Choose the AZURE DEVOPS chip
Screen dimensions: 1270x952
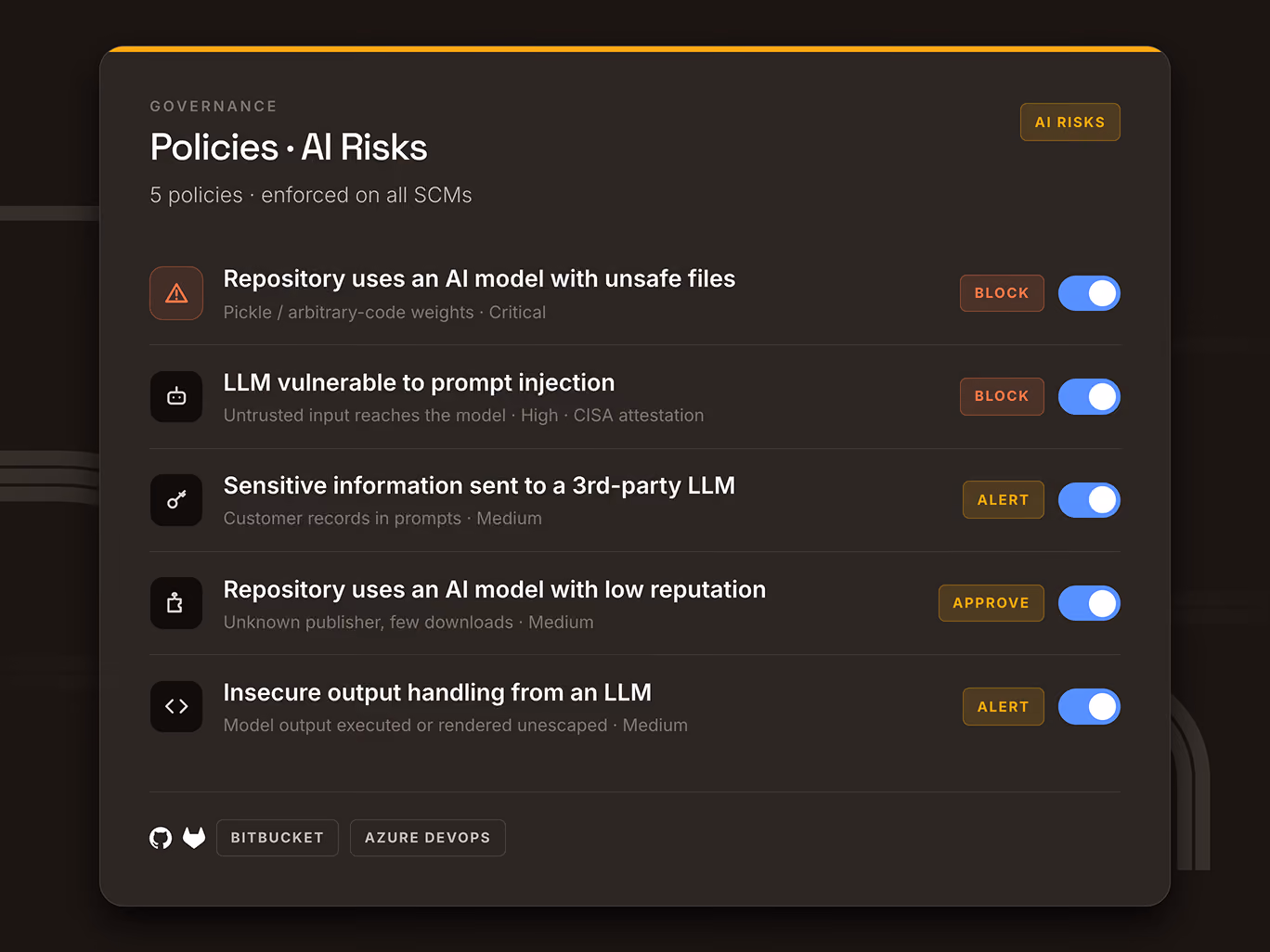tap(428, 838)
